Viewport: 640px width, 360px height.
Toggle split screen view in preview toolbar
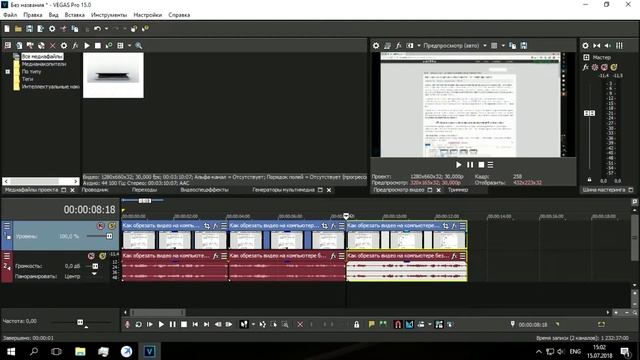[x=410, y=46]
